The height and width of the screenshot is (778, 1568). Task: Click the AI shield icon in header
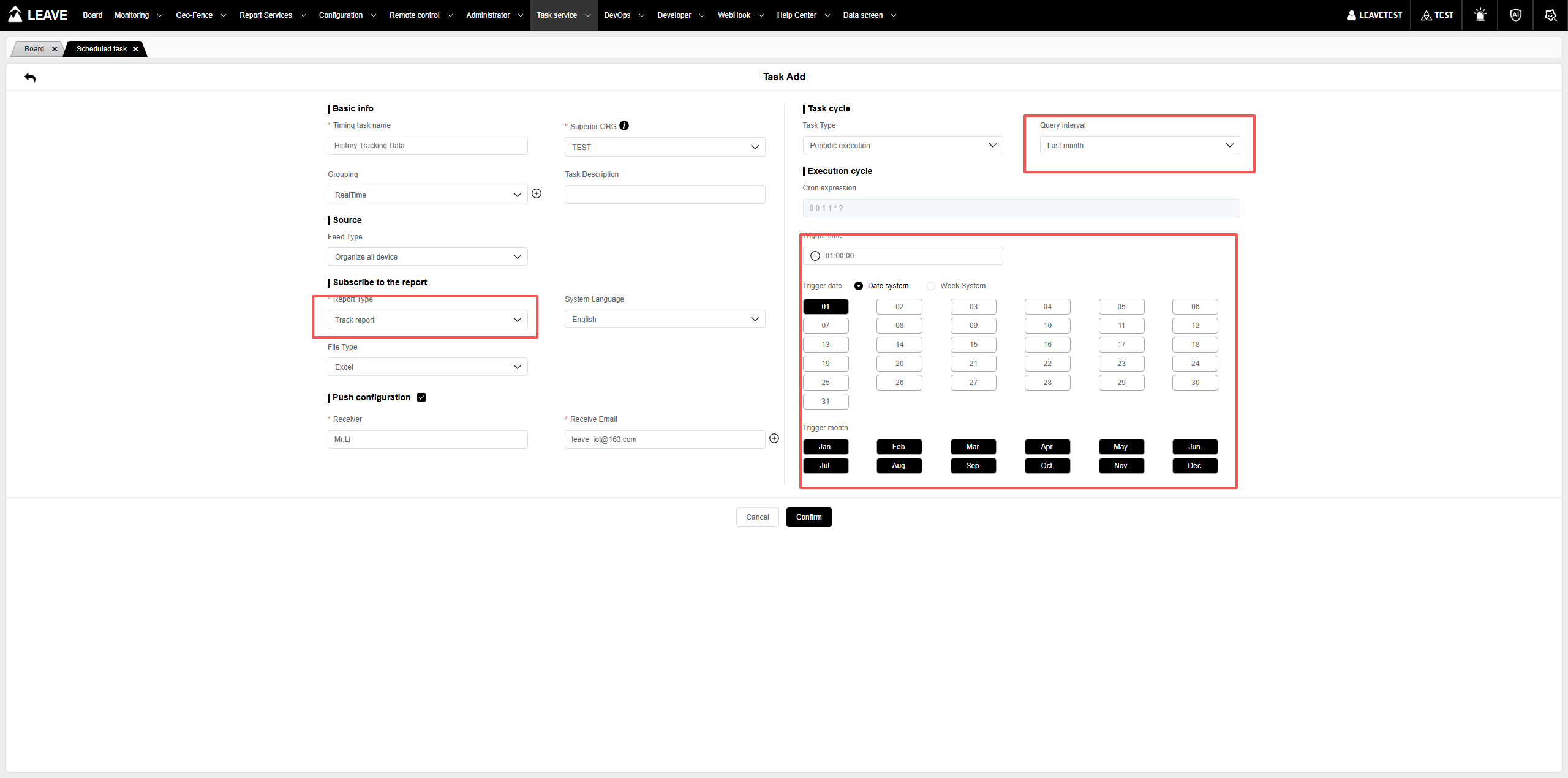[x=1515, y=15]
